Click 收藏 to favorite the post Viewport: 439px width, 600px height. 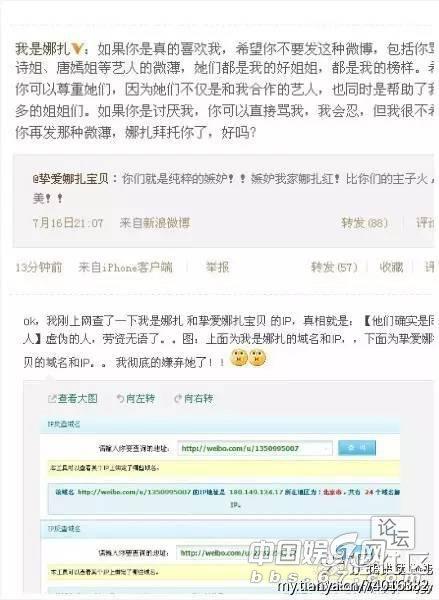pos(391,267)
